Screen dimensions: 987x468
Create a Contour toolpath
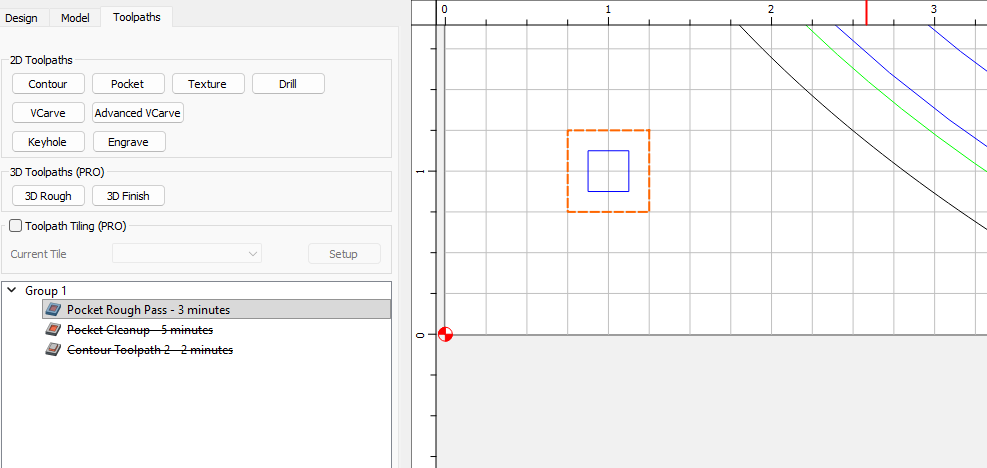tap(48, 84)
